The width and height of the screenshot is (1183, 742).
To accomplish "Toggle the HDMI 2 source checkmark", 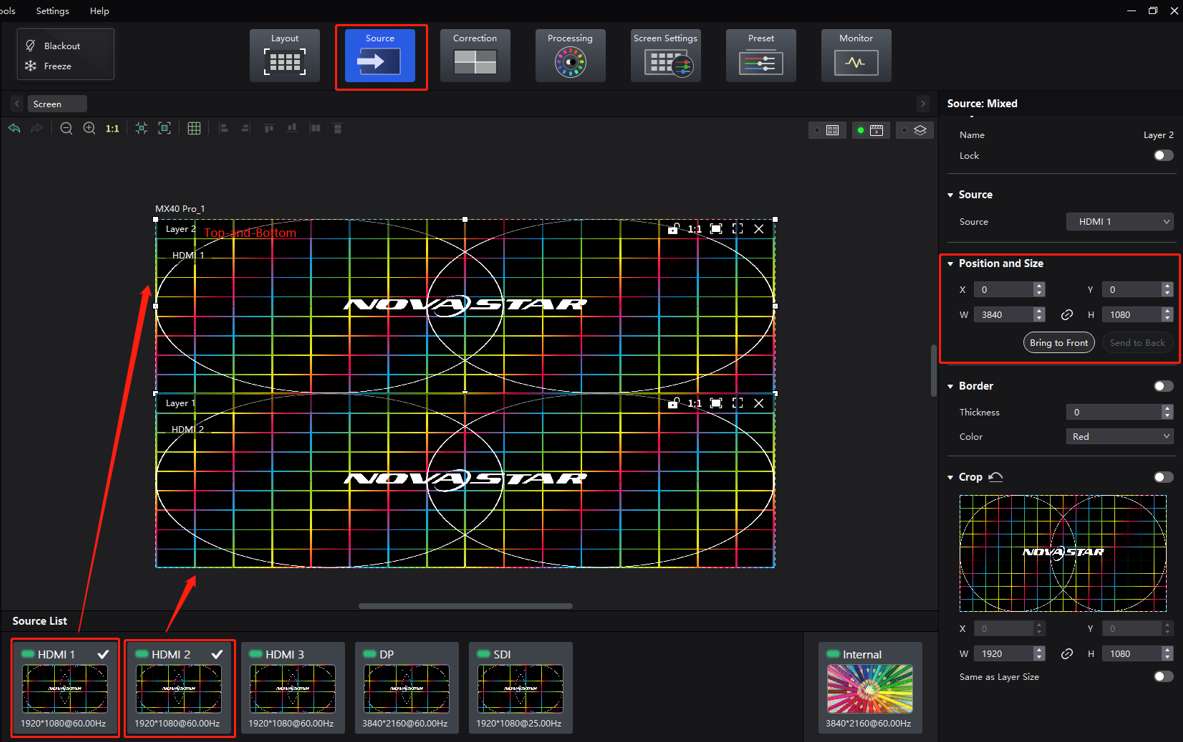I will (x=217, y=654).
